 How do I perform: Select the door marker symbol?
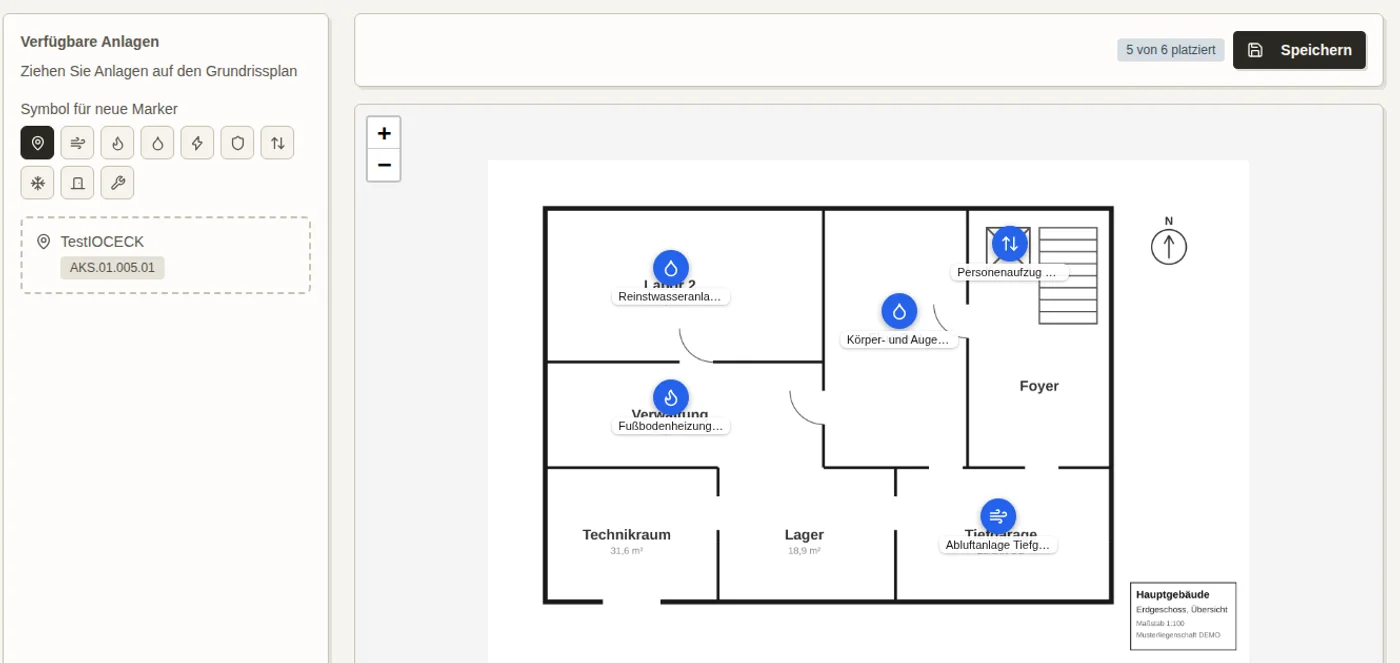pyautogui.click(x=77, y=183)
